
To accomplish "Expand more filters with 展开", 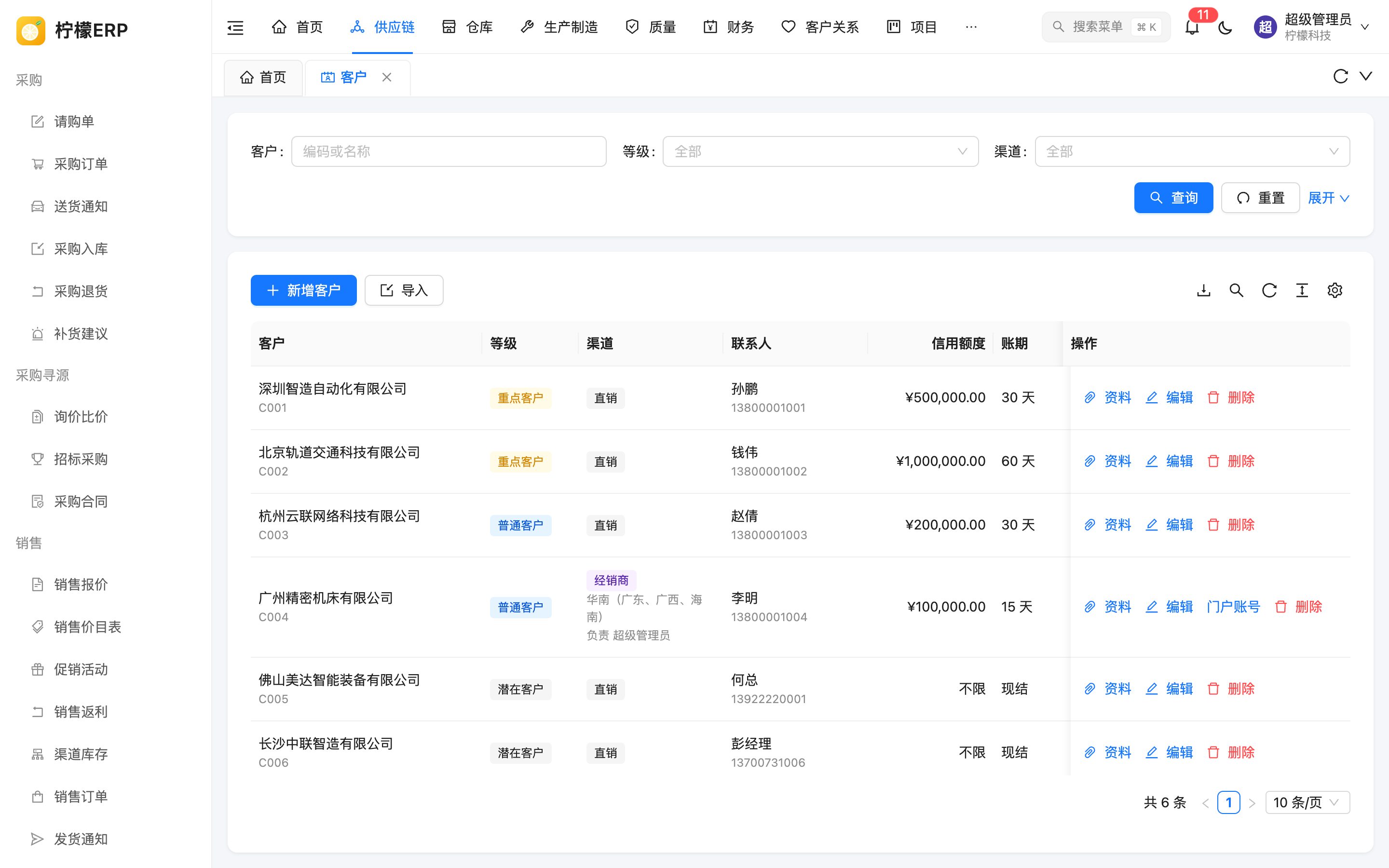I will coord(1328,198).
